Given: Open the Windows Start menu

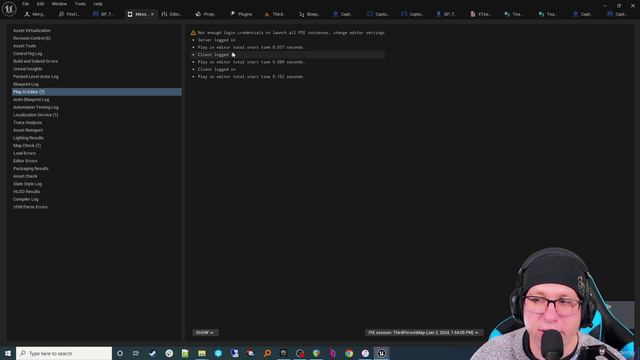Looking at the screenshot, I should [8, 353].
